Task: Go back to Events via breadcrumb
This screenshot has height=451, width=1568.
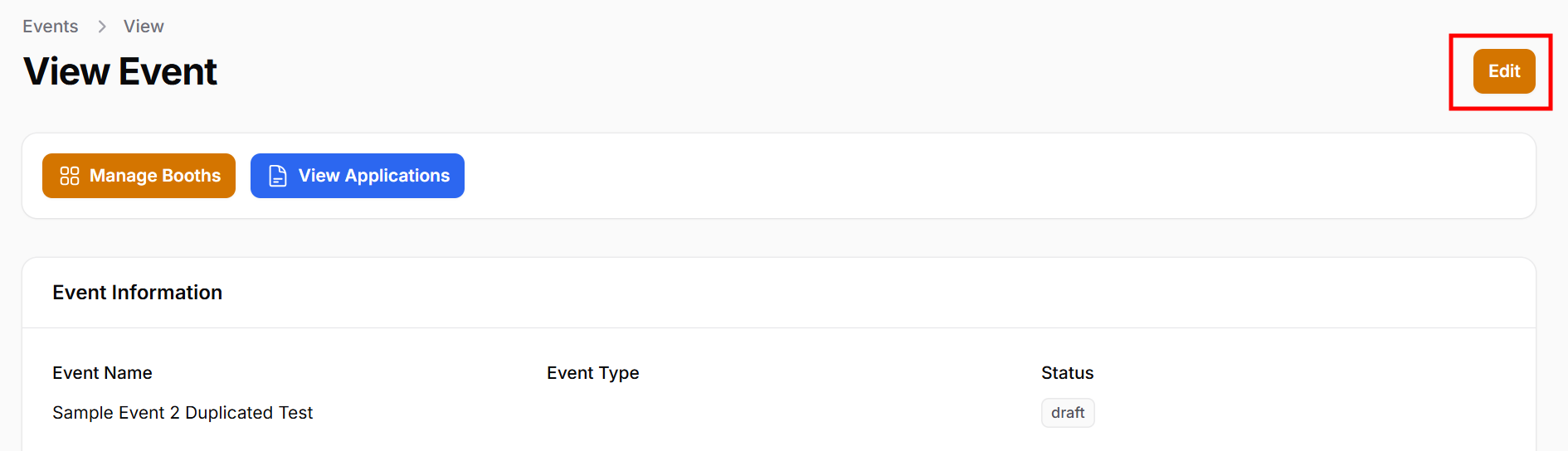Action: coord(51,27)
